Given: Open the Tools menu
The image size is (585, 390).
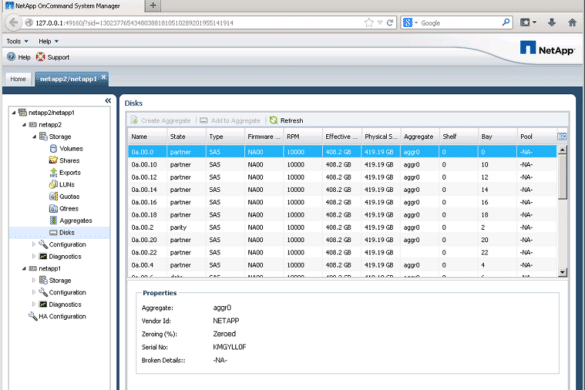Looking at the screenshot, I should coord(17,41).
